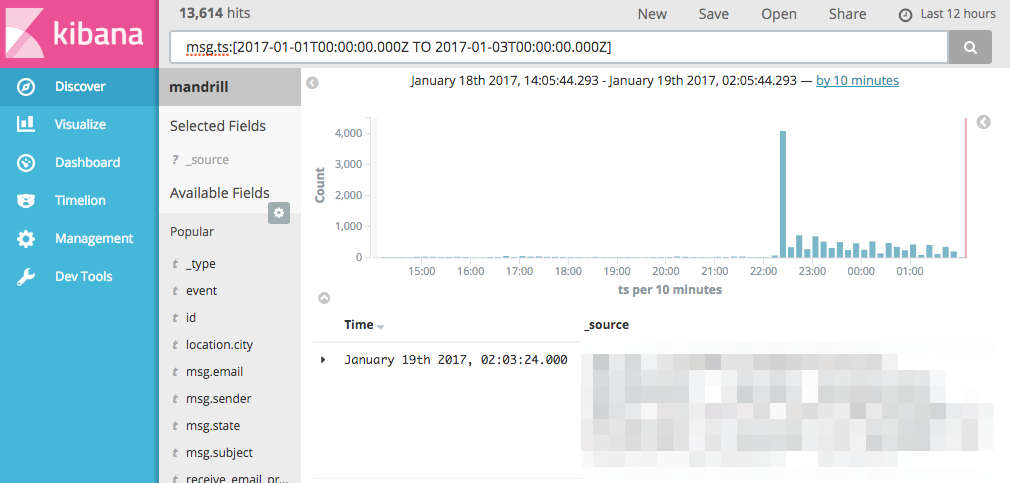This screenshot has width=1010, height=483.
Task: Select the location.city field
Action: [x=219, y=345]
